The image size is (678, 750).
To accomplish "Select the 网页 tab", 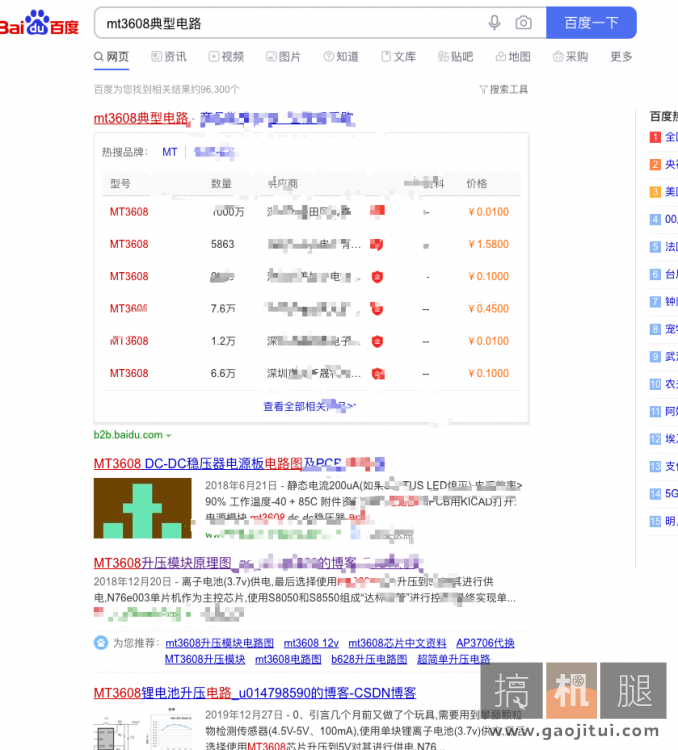I will tap(111, 57).
